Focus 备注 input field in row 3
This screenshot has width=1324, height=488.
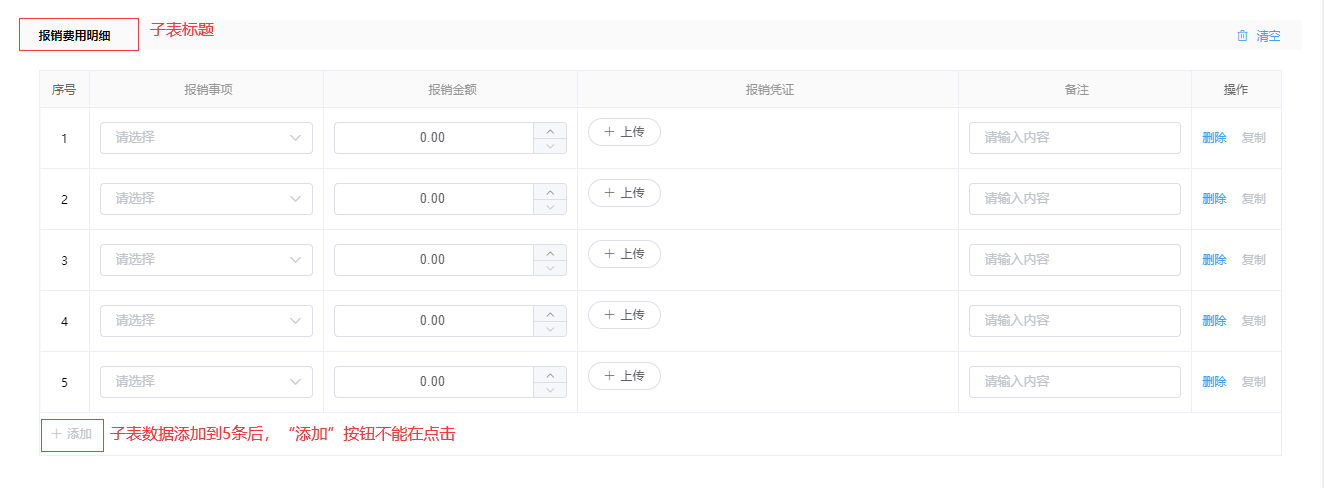[1074, 260]
